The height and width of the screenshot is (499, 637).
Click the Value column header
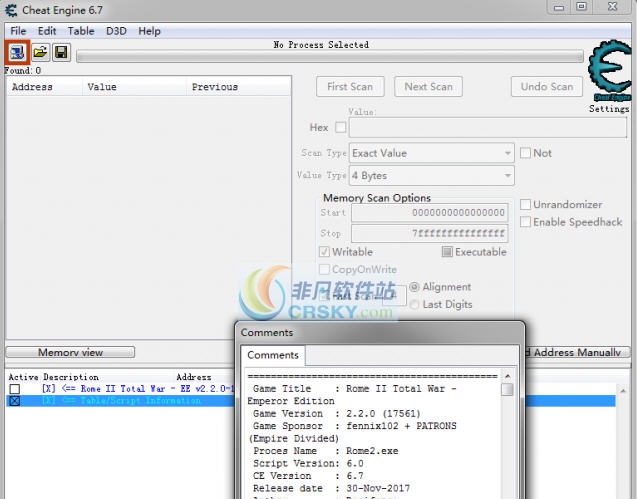coord(134,87)
